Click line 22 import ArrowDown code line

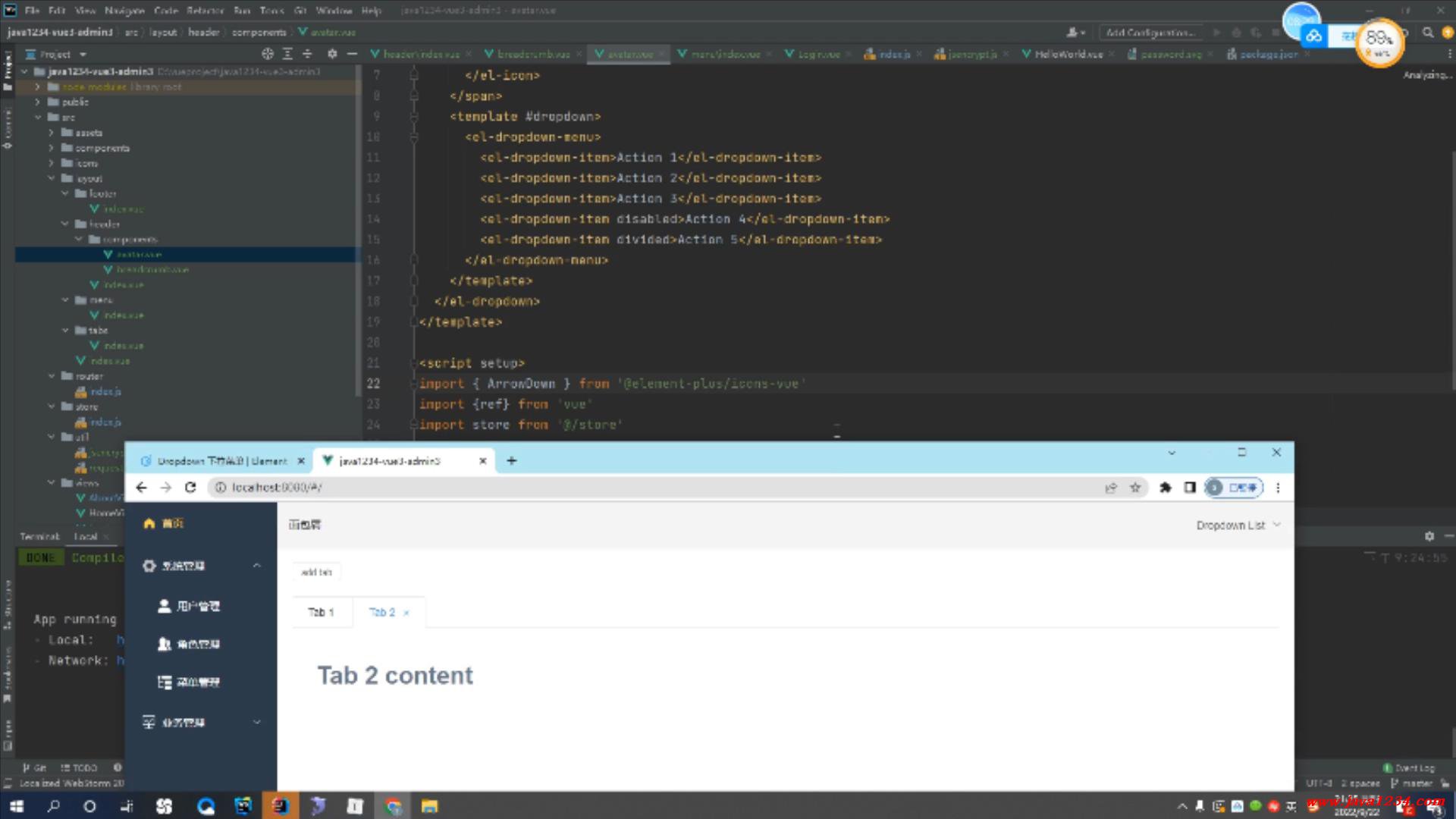coord(612,384)
